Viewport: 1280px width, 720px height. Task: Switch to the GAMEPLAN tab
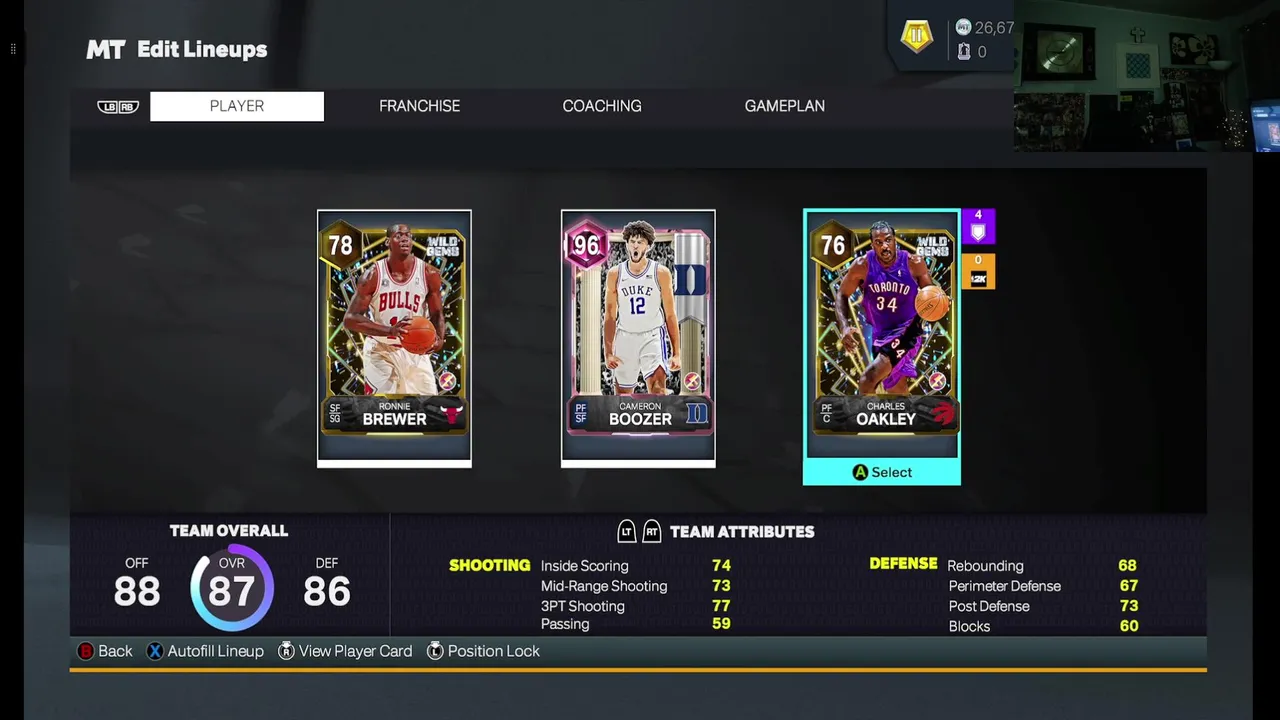(x=785, y=106)
